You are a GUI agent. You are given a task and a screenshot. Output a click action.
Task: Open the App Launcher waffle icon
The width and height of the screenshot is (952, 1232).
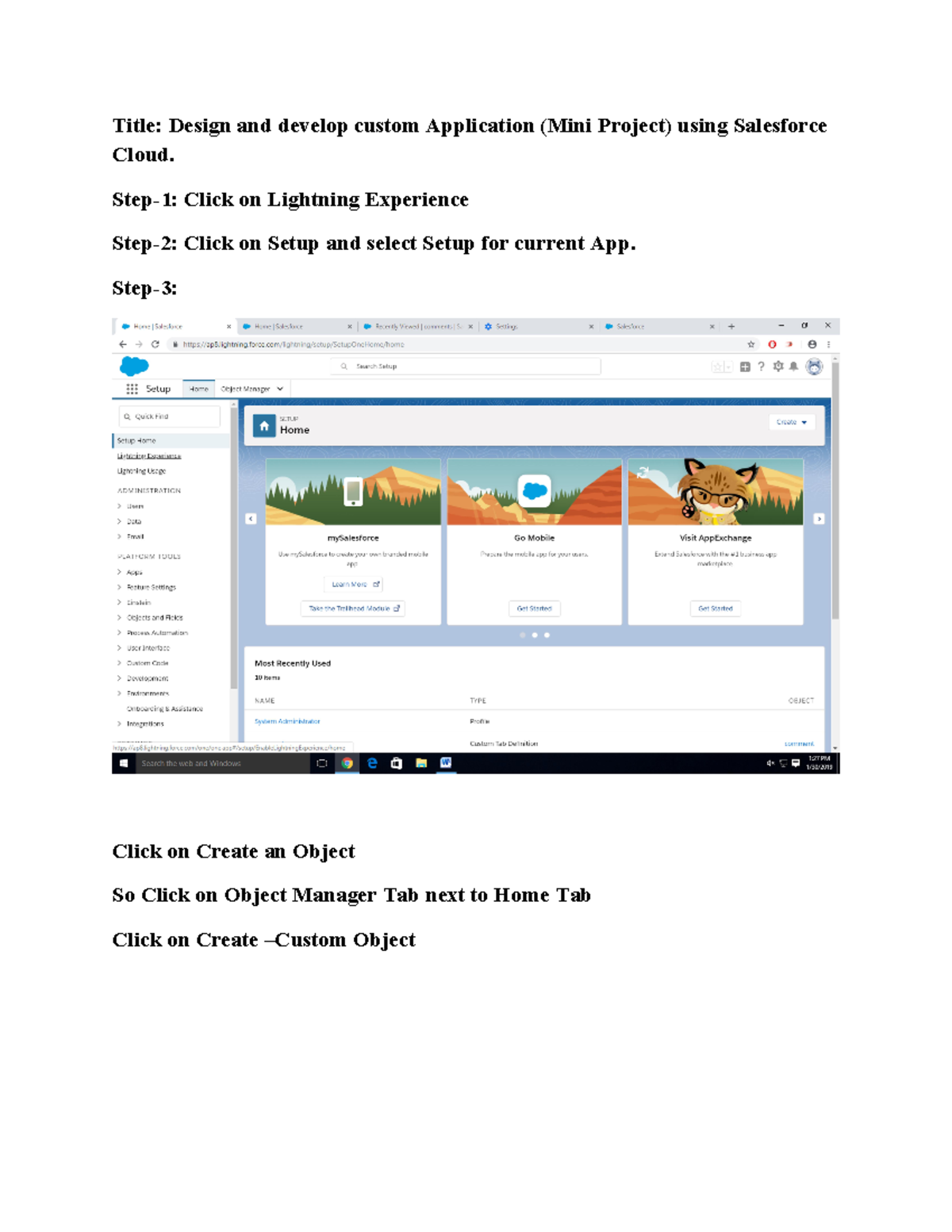click(131, 389)
